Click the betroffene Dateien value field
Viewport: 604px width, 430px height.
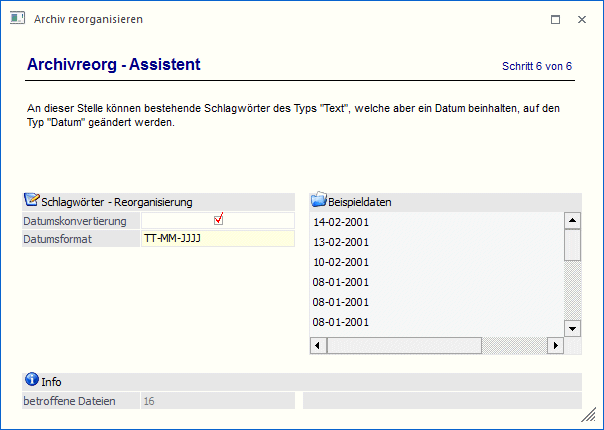[217, 401]
